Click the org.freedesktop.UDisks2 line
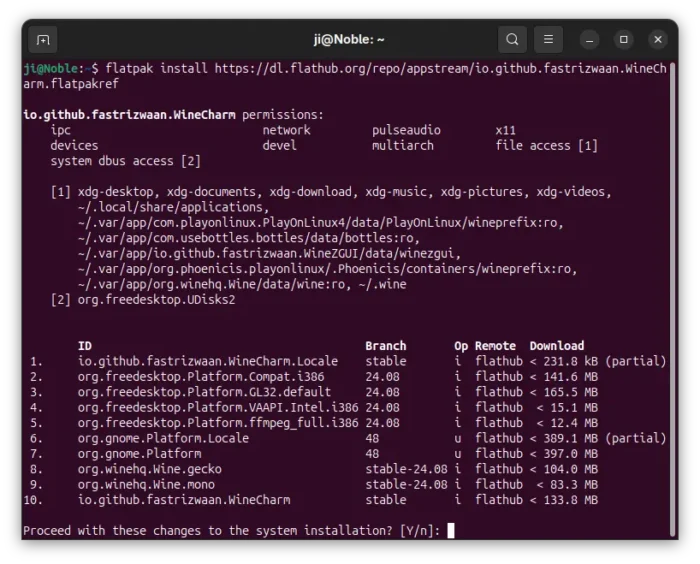 point(156,300)
